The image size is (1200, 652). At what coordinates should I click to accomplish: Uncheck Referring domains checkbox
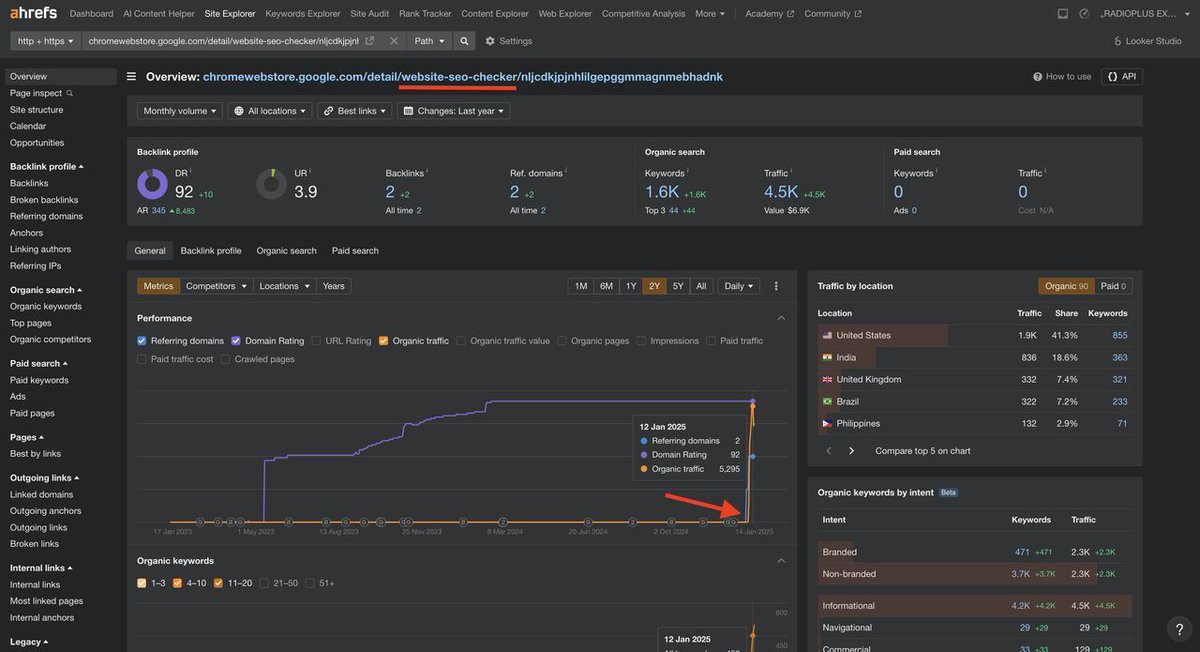pyautogui.click(x=142, y=341)
